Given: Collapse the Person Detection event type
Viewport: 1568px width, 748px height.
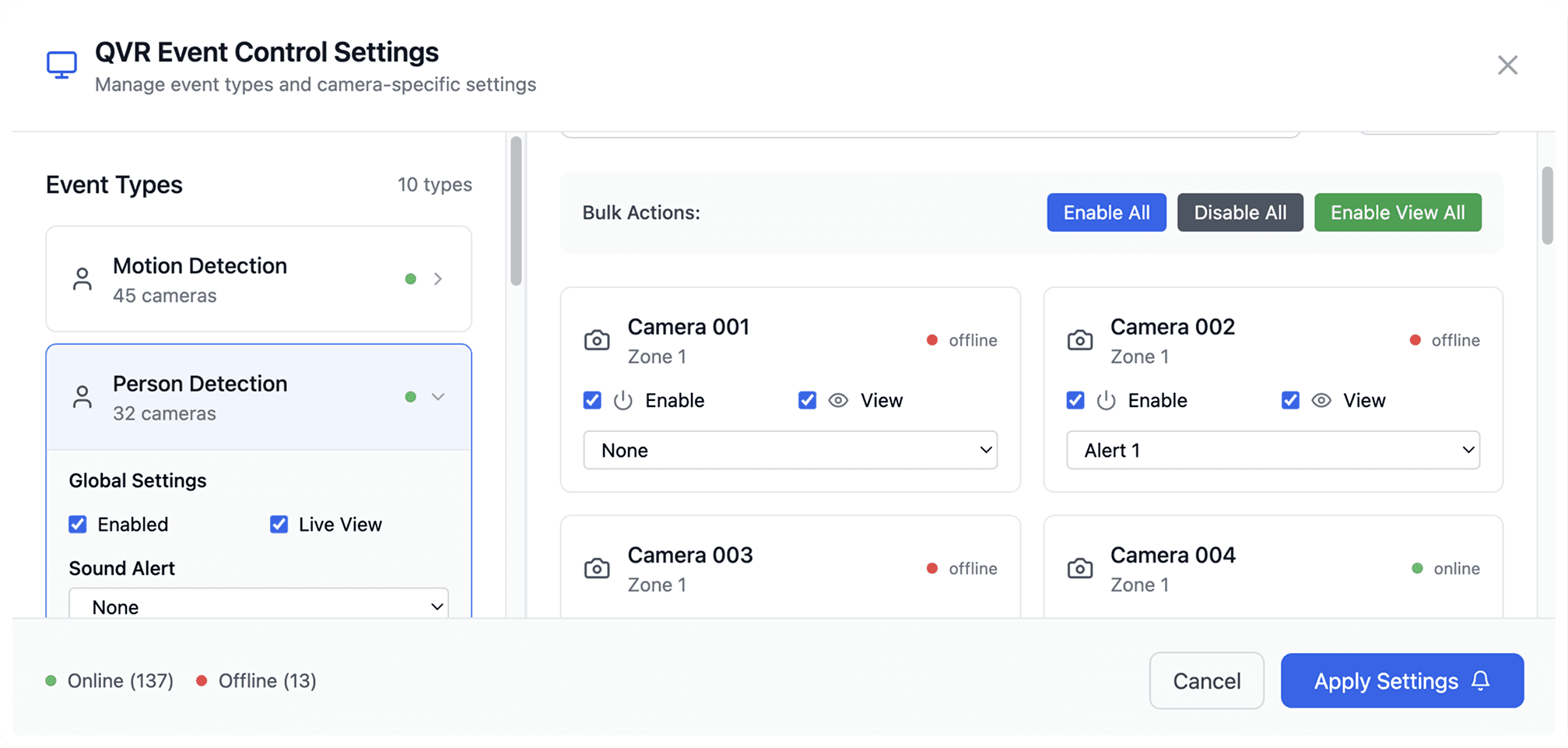Looking at the screenshot, I should click(437, 397).
